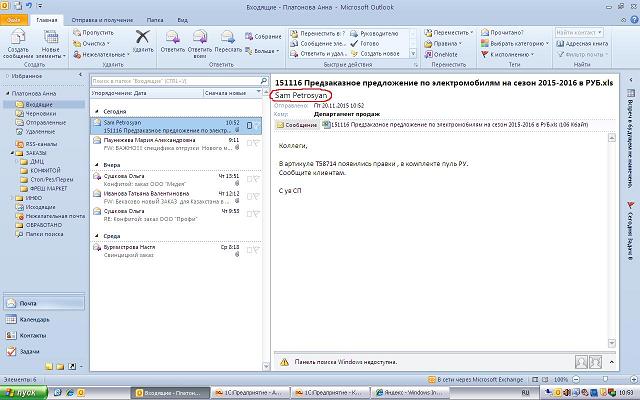This screenshot has width=640, height=400.
Task: Forward the message with Переслать
Action: point(228,41)
